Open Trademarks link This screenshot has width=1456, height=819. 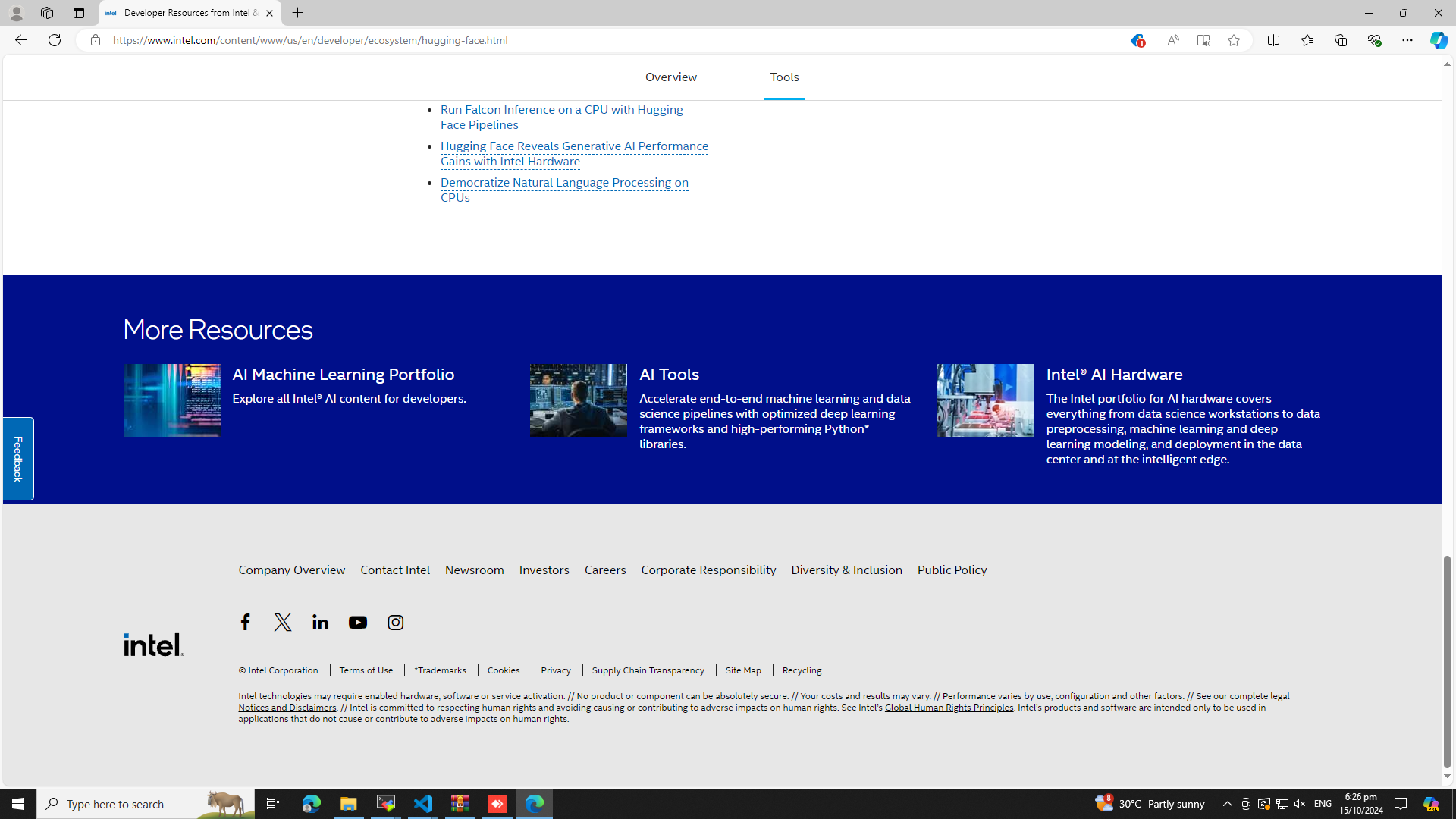pos(440,670)
